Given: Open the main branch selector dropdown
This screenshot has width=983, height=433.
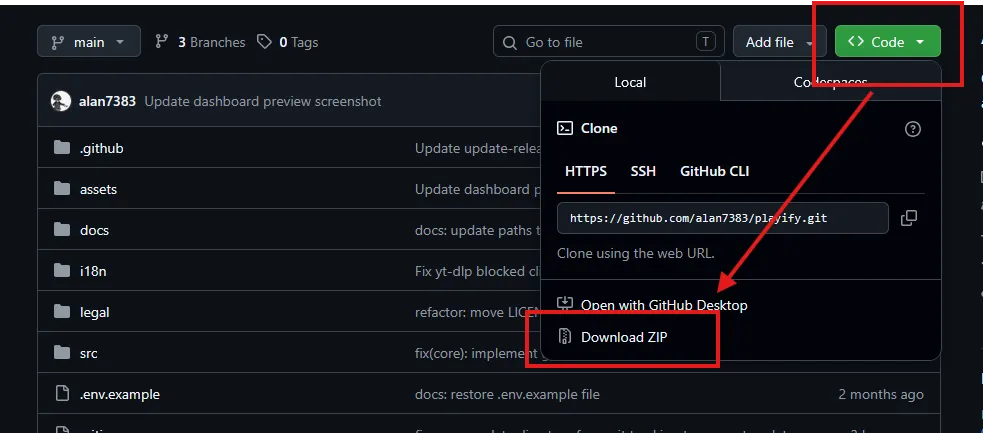Looking at the screenshot, I should click(88, 42).
